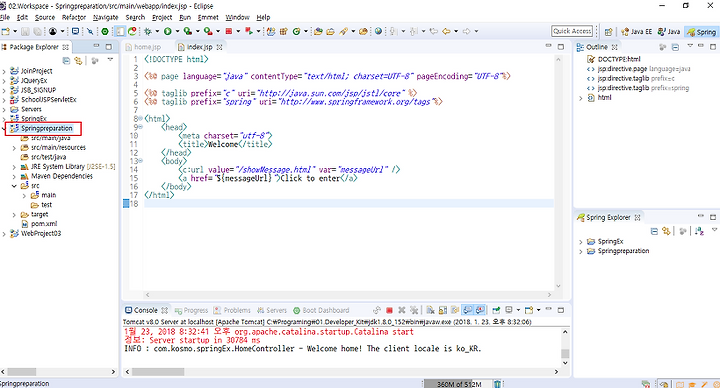Click the New file wizard icon

[x=6, y=31]
